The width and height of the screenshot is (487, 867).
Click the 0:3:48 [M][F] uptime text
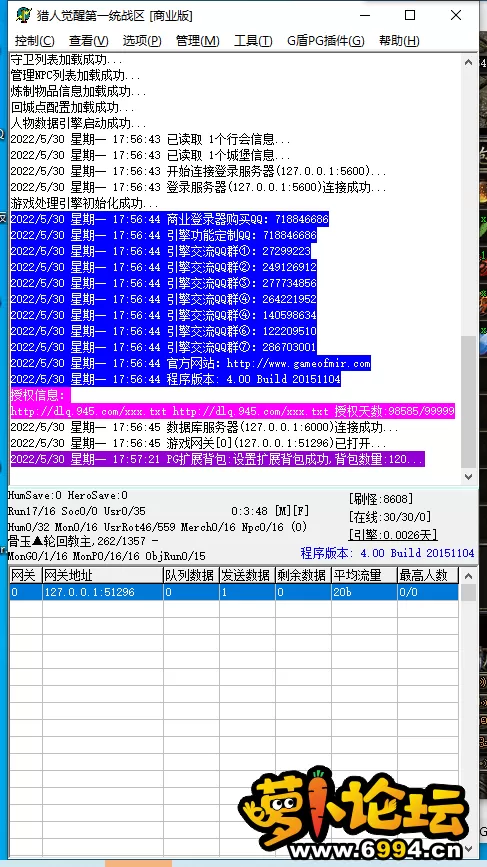(269, 511)
